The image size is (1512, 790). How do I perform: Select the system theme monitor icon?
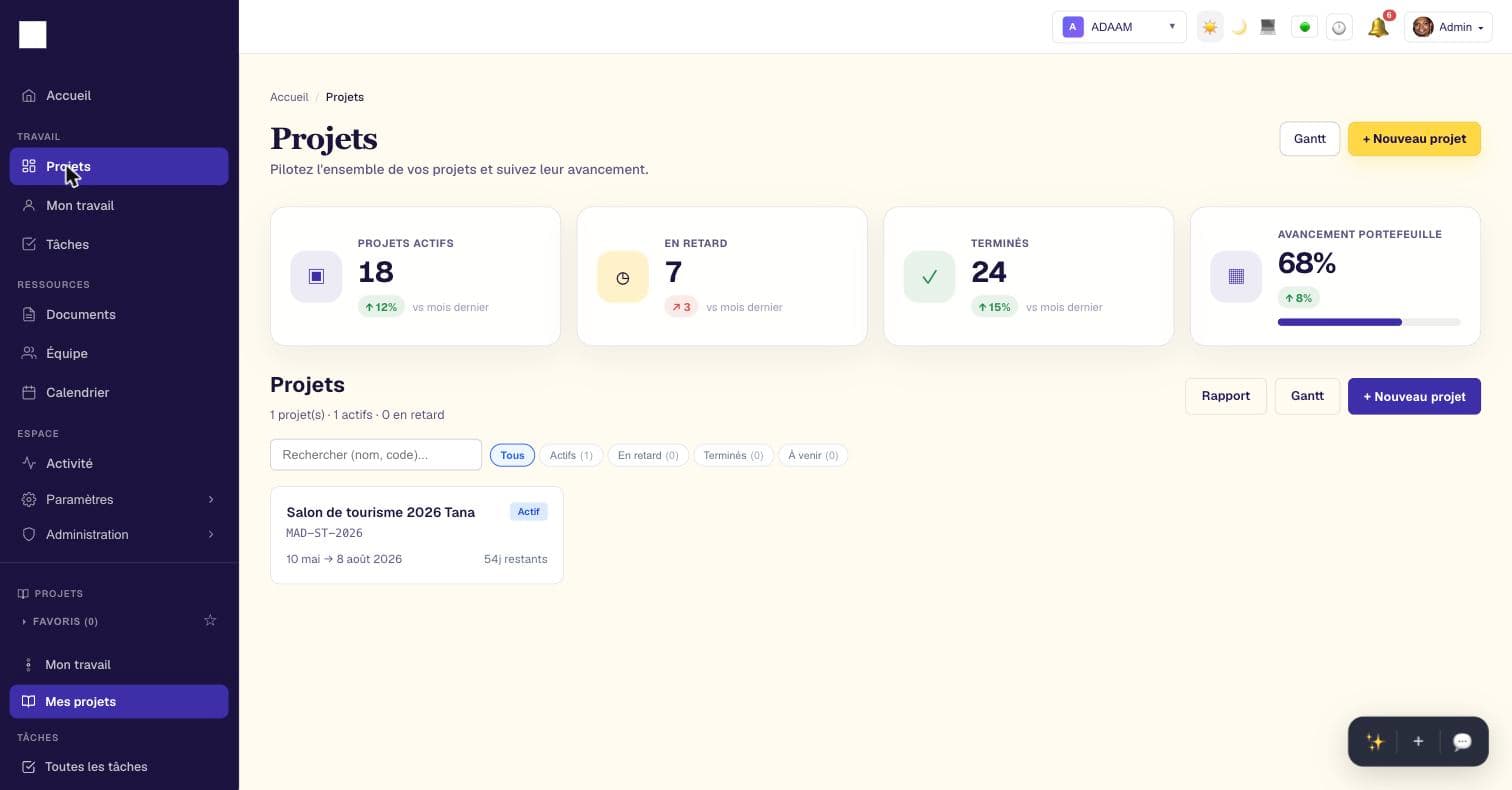click(x=1268, y=27)
